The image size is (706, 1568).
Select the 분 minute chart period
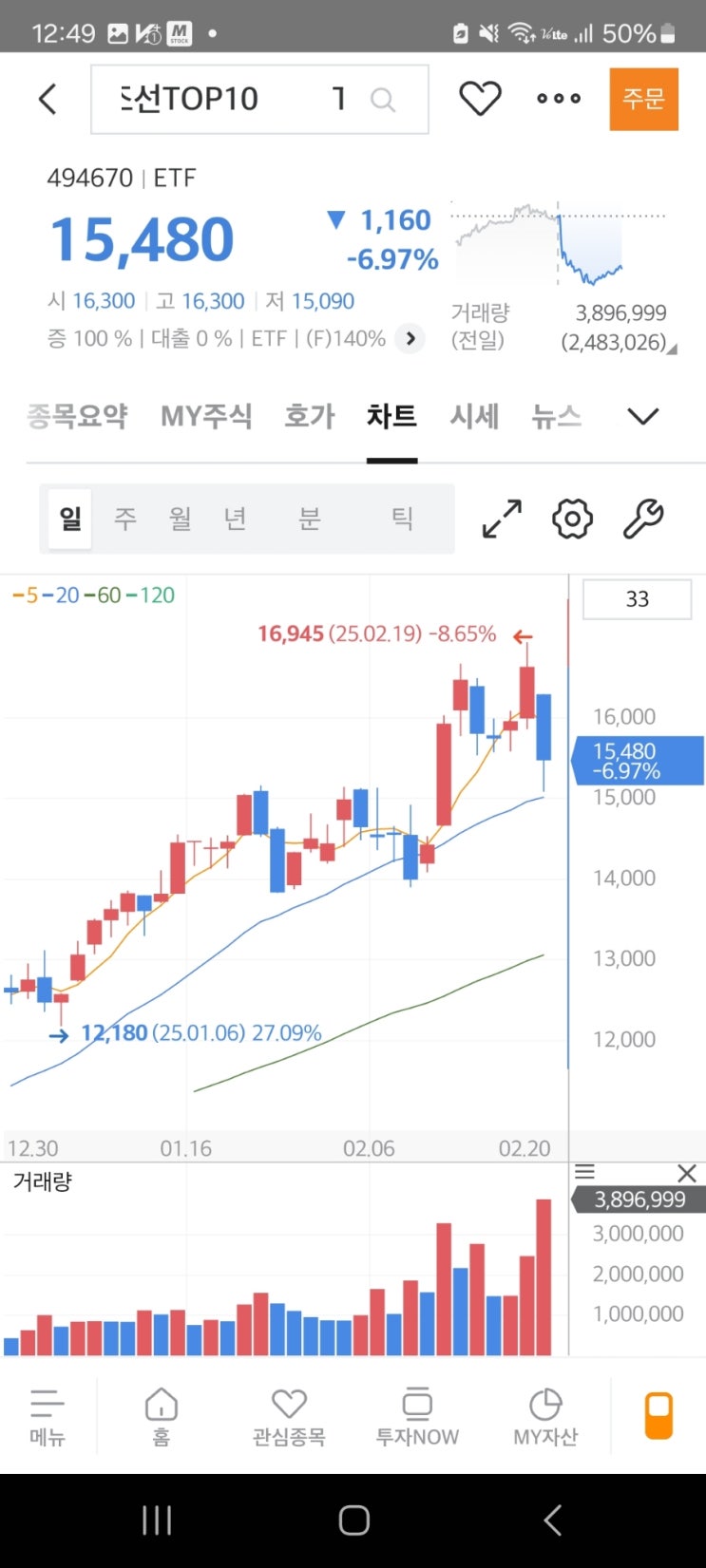pyautogui.click(x=310, y=519)
